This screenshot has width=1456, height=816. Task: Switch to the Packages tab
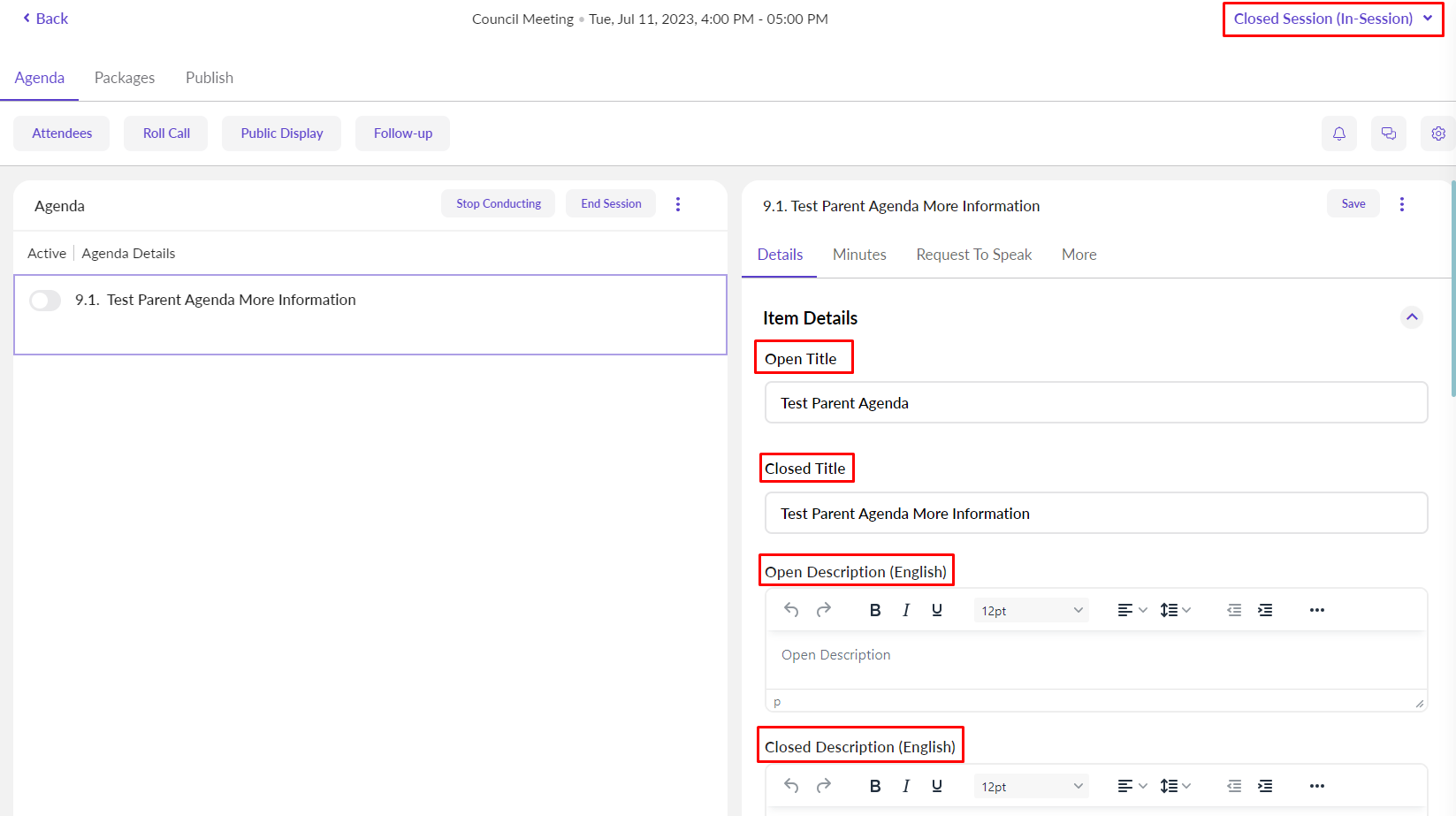125,78
